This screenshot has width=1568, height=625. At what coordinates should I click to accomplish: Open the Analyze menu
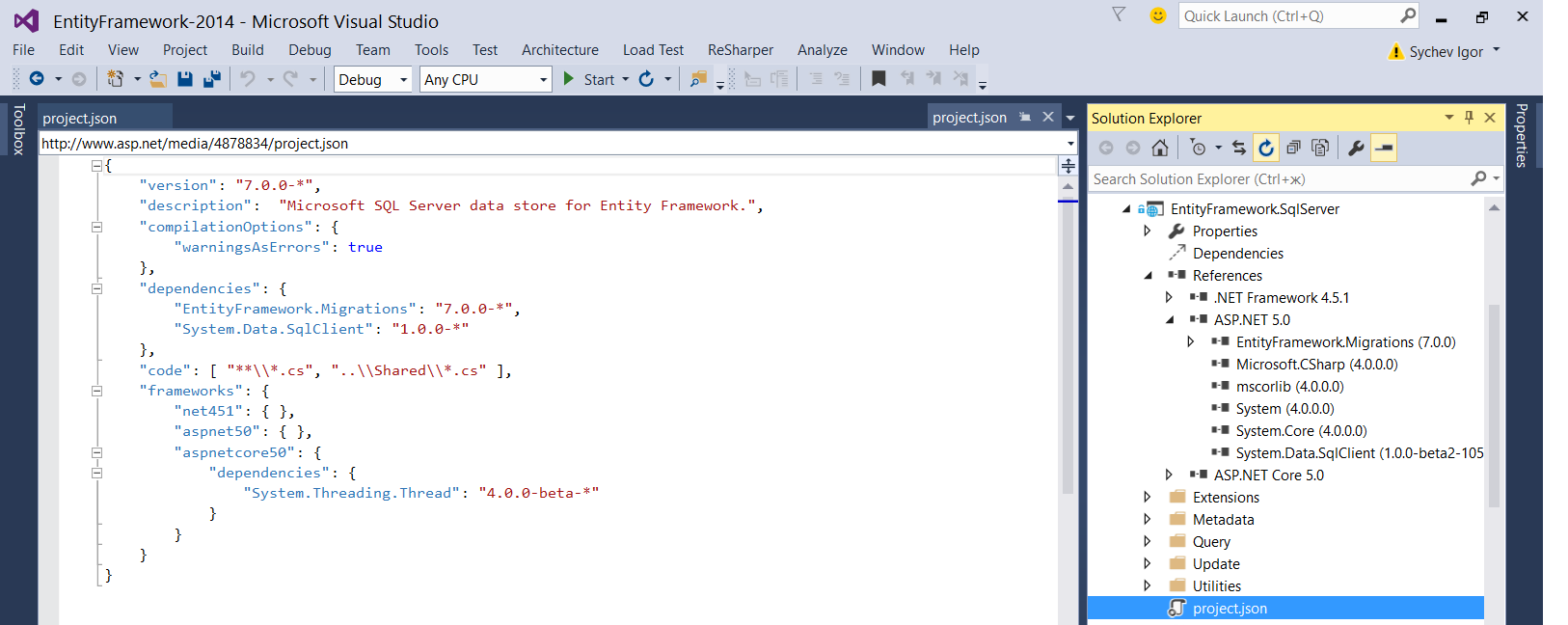pos(823,50)
